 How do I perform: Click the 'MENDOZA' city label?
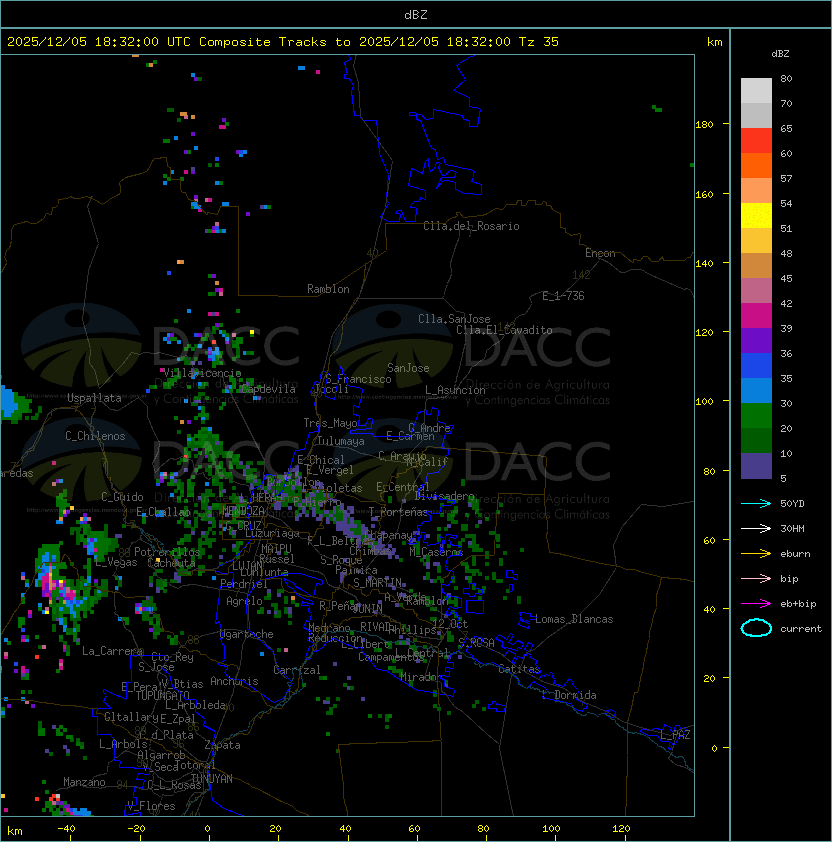tap(243, 510)
